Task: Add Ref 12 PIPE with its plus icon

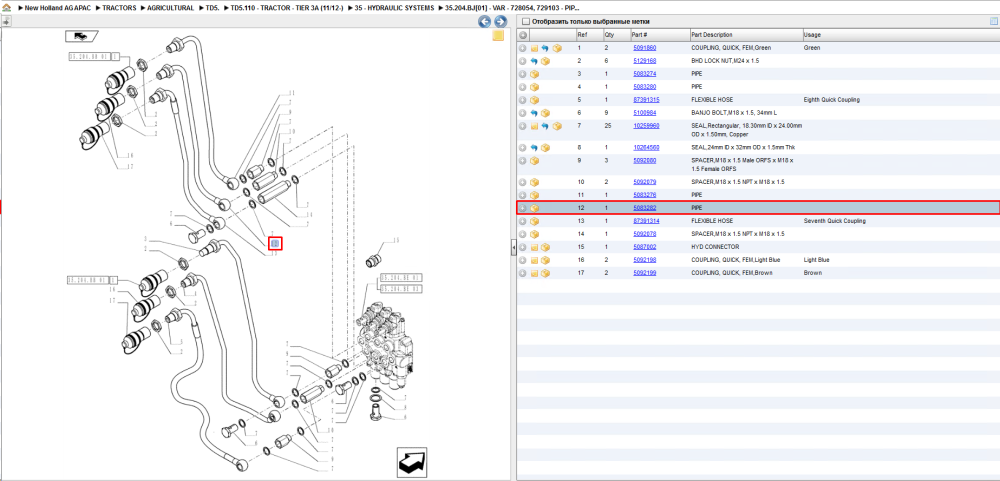Action: (522, 208)
